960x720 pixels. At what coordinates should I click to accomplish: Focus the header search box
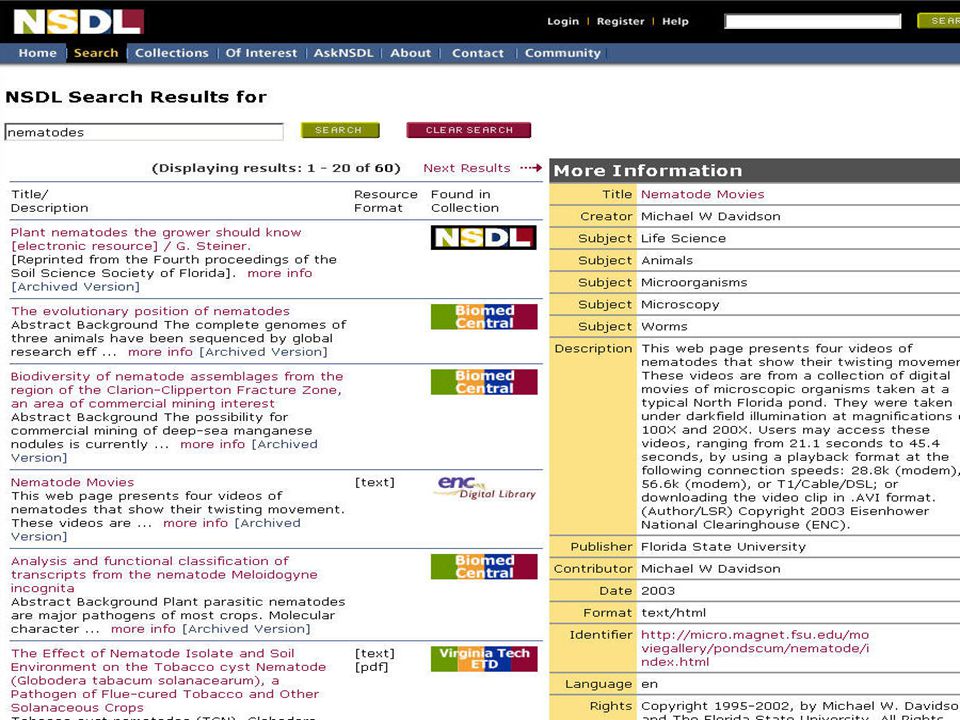coord(812,21)
